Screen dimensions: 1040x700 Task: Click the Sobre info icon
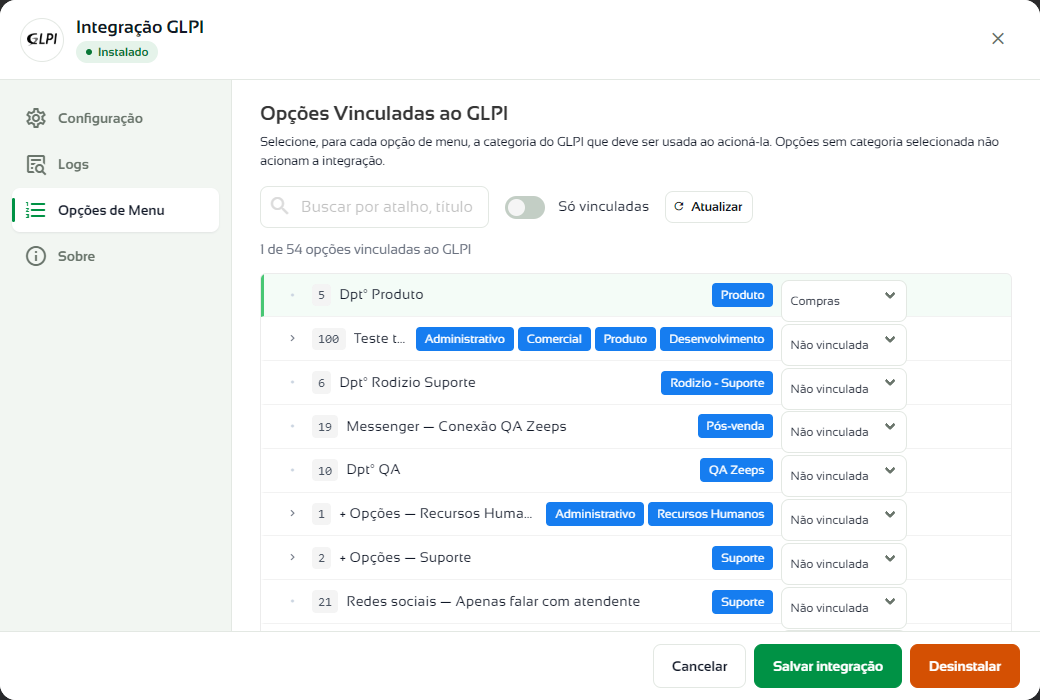tap(36, 256)
